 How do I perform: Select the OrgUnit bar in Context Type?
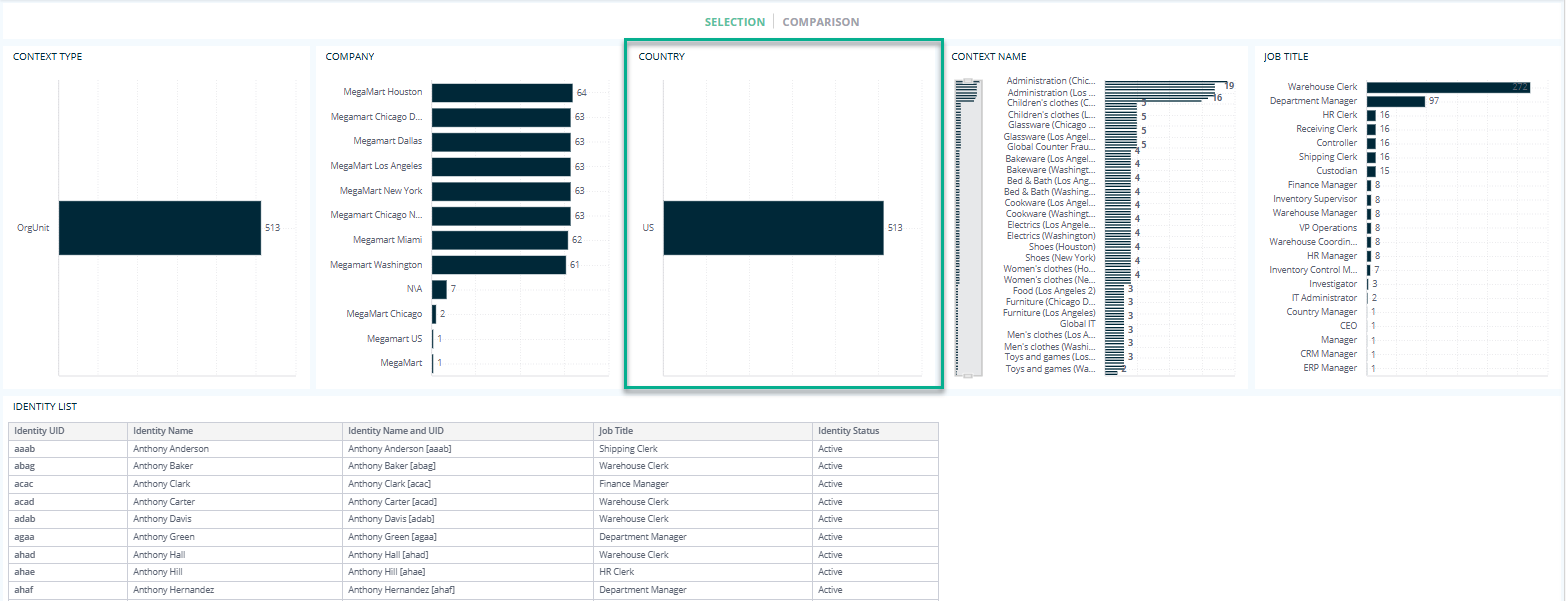coord(160,228)
